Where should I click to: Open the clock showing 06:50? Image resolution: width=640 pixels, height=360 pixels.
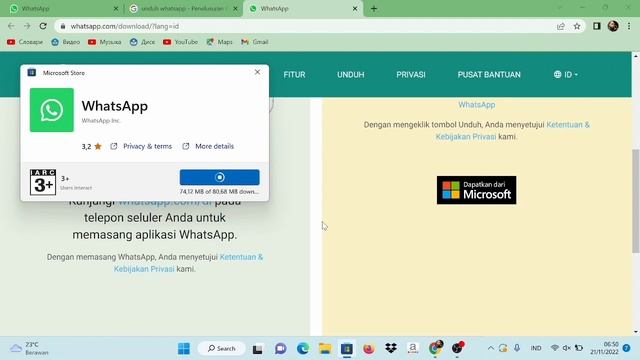604,348
